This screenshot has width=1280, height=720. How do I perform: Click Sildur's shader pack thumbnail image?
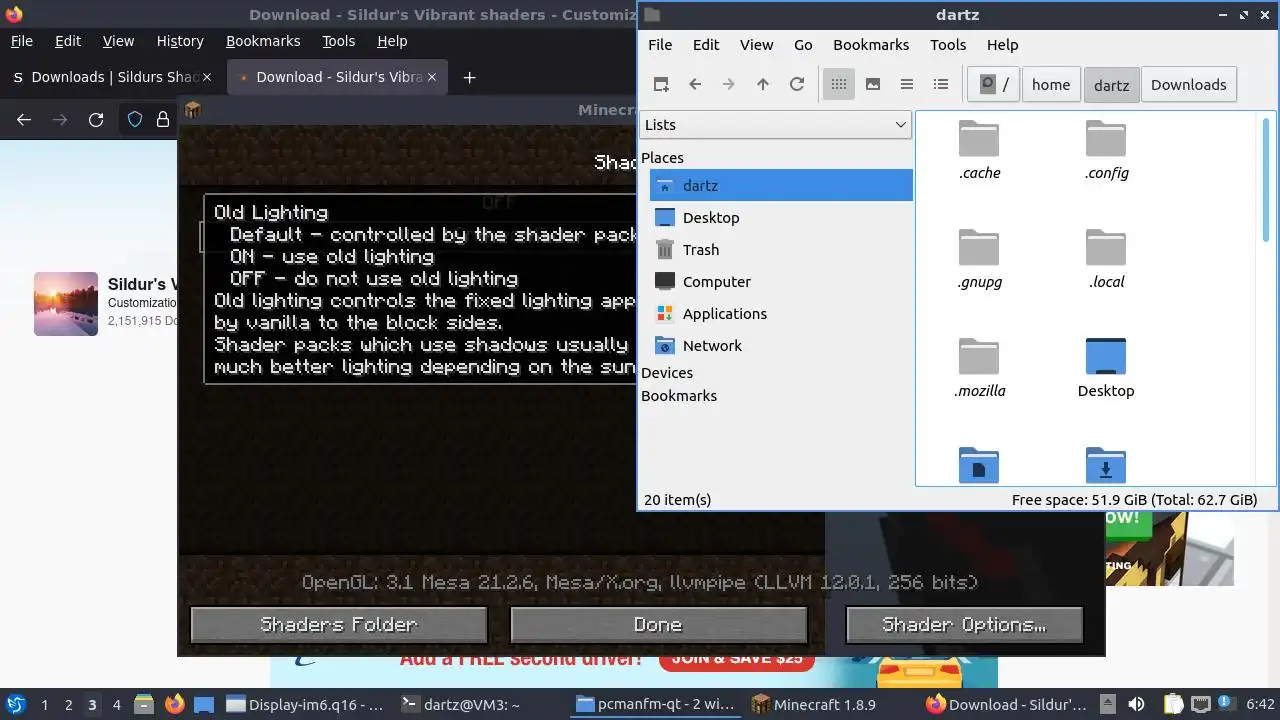click(x=66, y=304)
